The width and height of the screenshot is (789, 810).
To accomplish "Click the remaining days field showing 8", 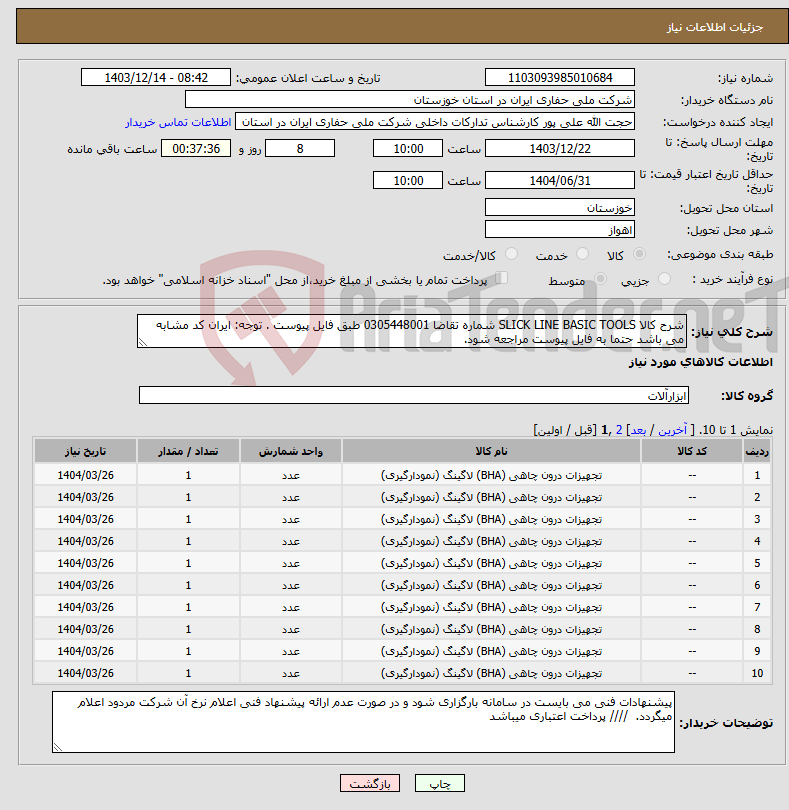I will [300, 149].
